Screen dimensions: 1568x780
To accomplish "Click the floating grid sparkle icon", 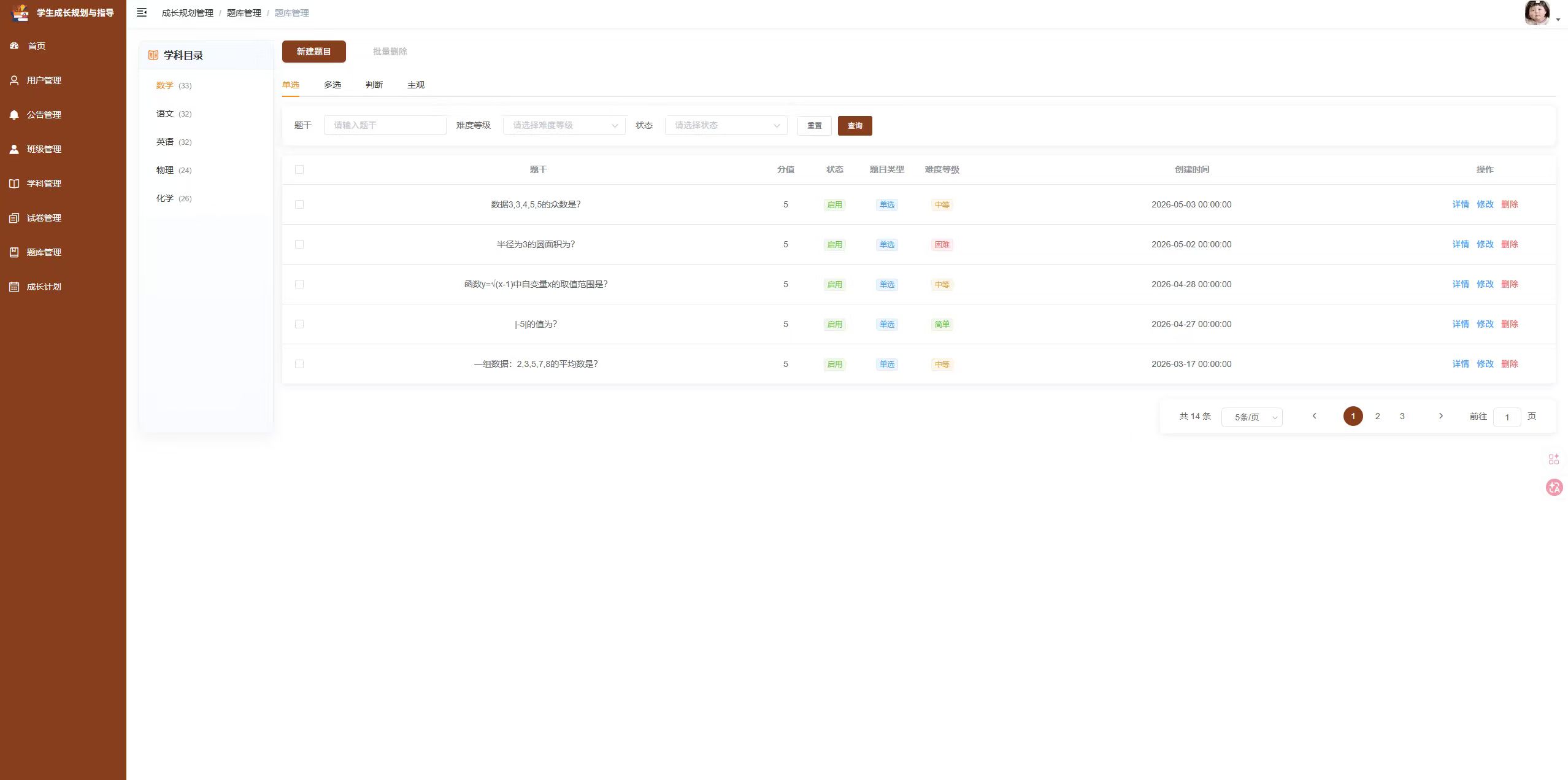I will pyautogui.click(x=1554, y=459).
